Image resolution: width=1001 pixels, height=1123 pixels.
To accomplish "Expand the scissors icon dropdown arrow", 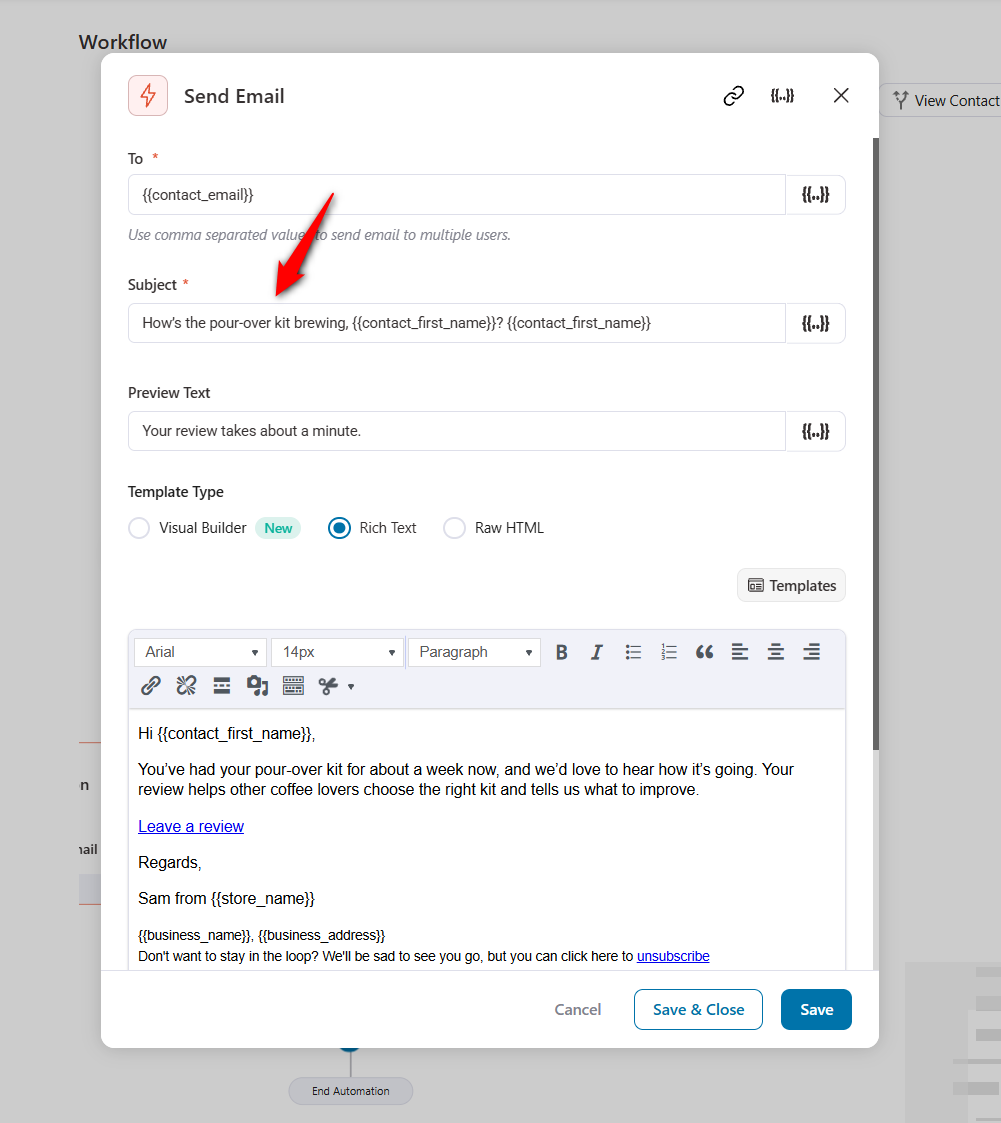I will click(x=351, y=687).
